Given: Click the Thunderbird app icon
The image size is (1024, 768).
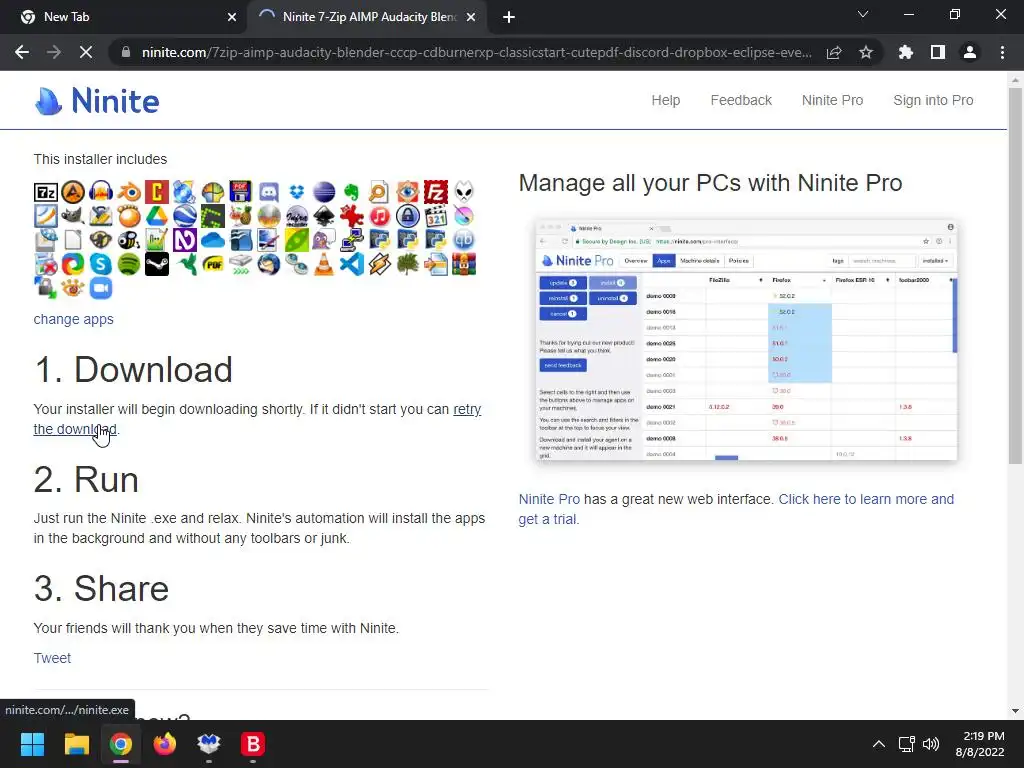Looking at the screenshot, I should 268,264.
